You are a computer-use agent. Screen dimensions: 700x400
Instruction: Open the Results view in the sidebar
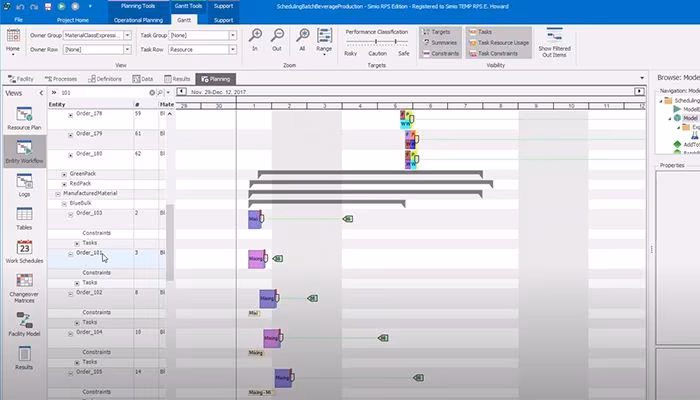click(x=24, y=358)
